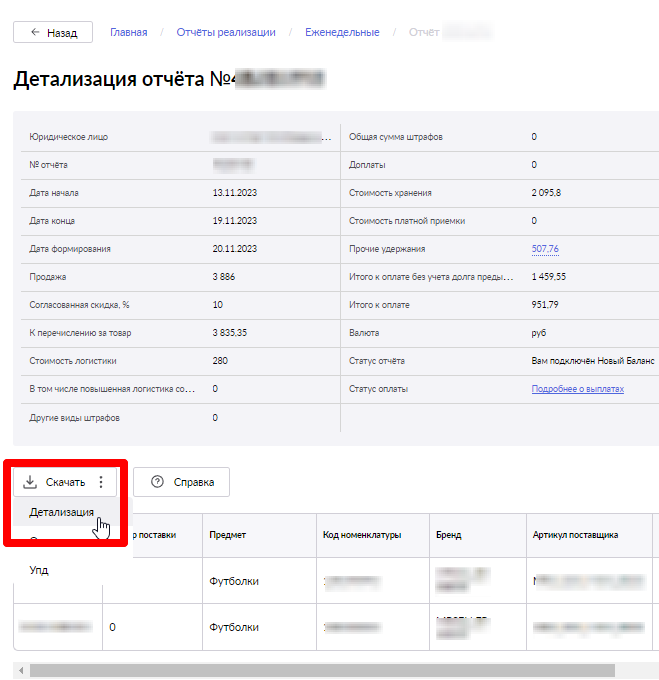Open the 507,76 Прочие удержания link
Viewport: 659px width, 680px height.
pos(545,249)
